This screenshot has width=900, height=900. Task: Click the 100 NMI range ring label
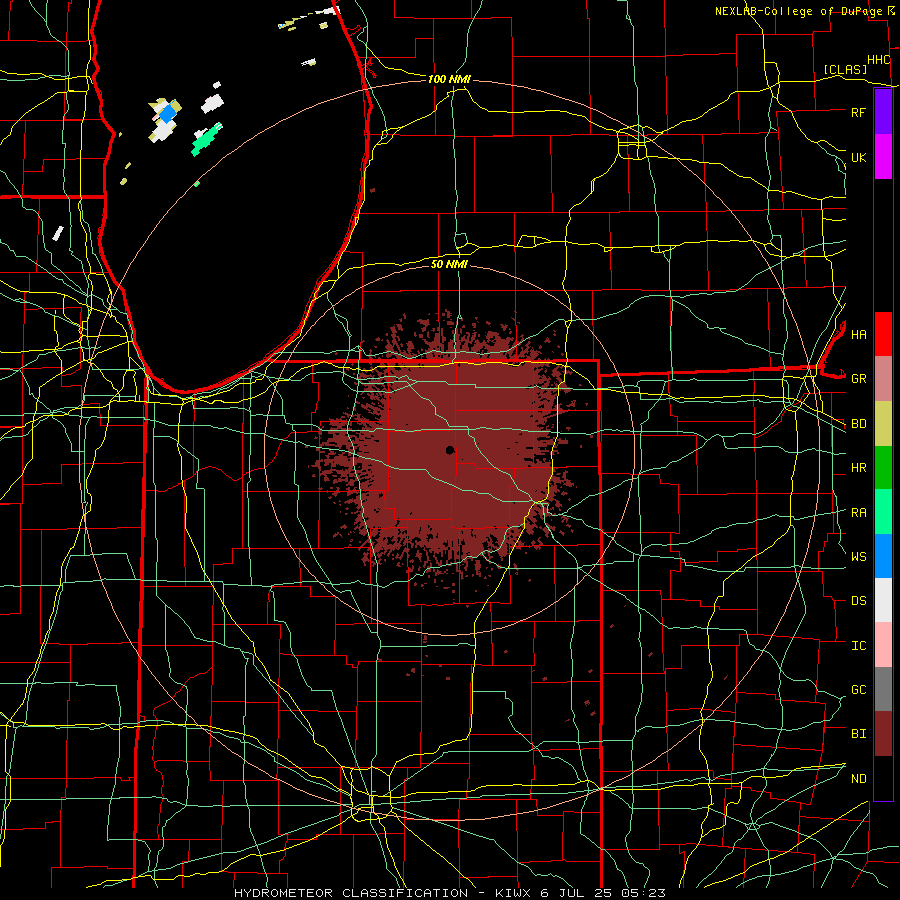click(x=449, y=79)
